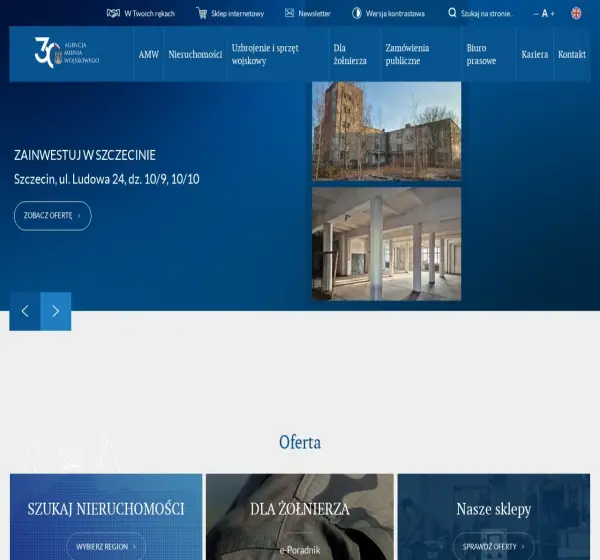Click the Newsletter envelope icon
Viewport: 600px width, 560px height.
pos(289,13)
